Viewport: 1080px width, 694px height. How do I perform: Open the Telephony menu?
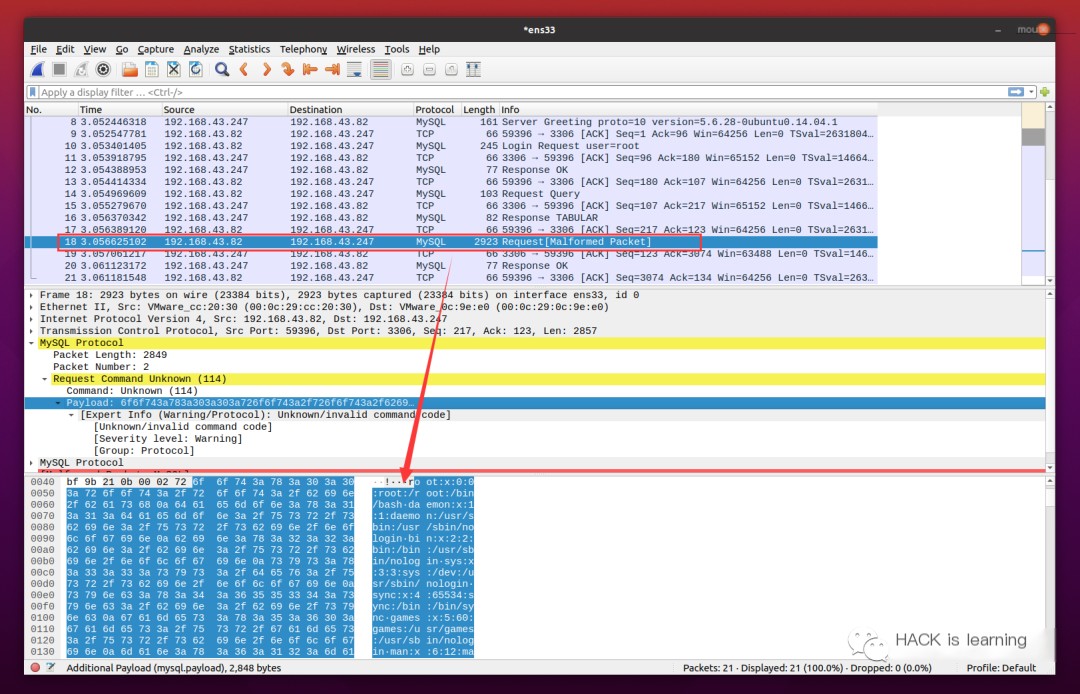pos(303,50)
